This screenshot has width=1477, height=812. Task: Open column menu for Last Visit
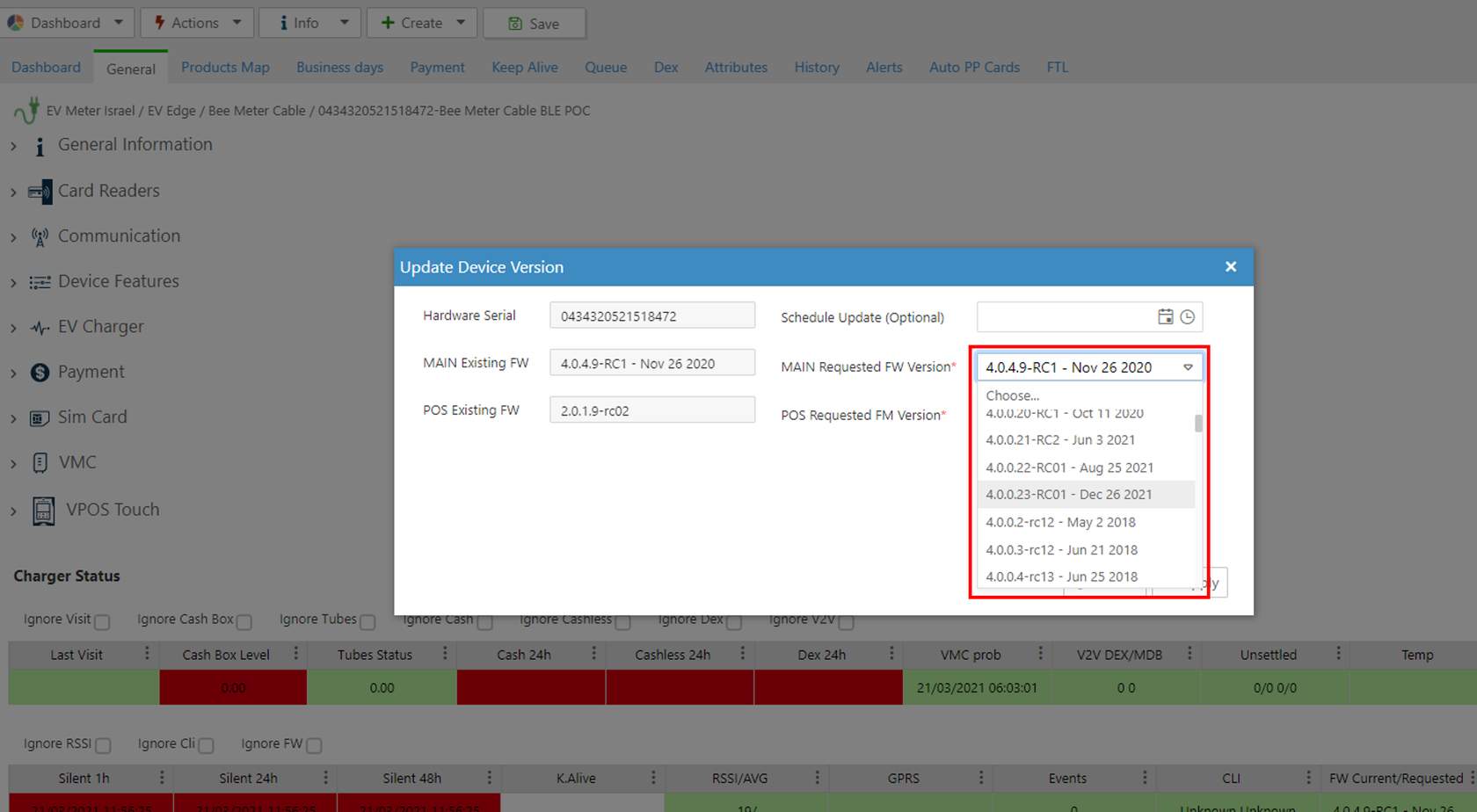(x=147, y=653)
